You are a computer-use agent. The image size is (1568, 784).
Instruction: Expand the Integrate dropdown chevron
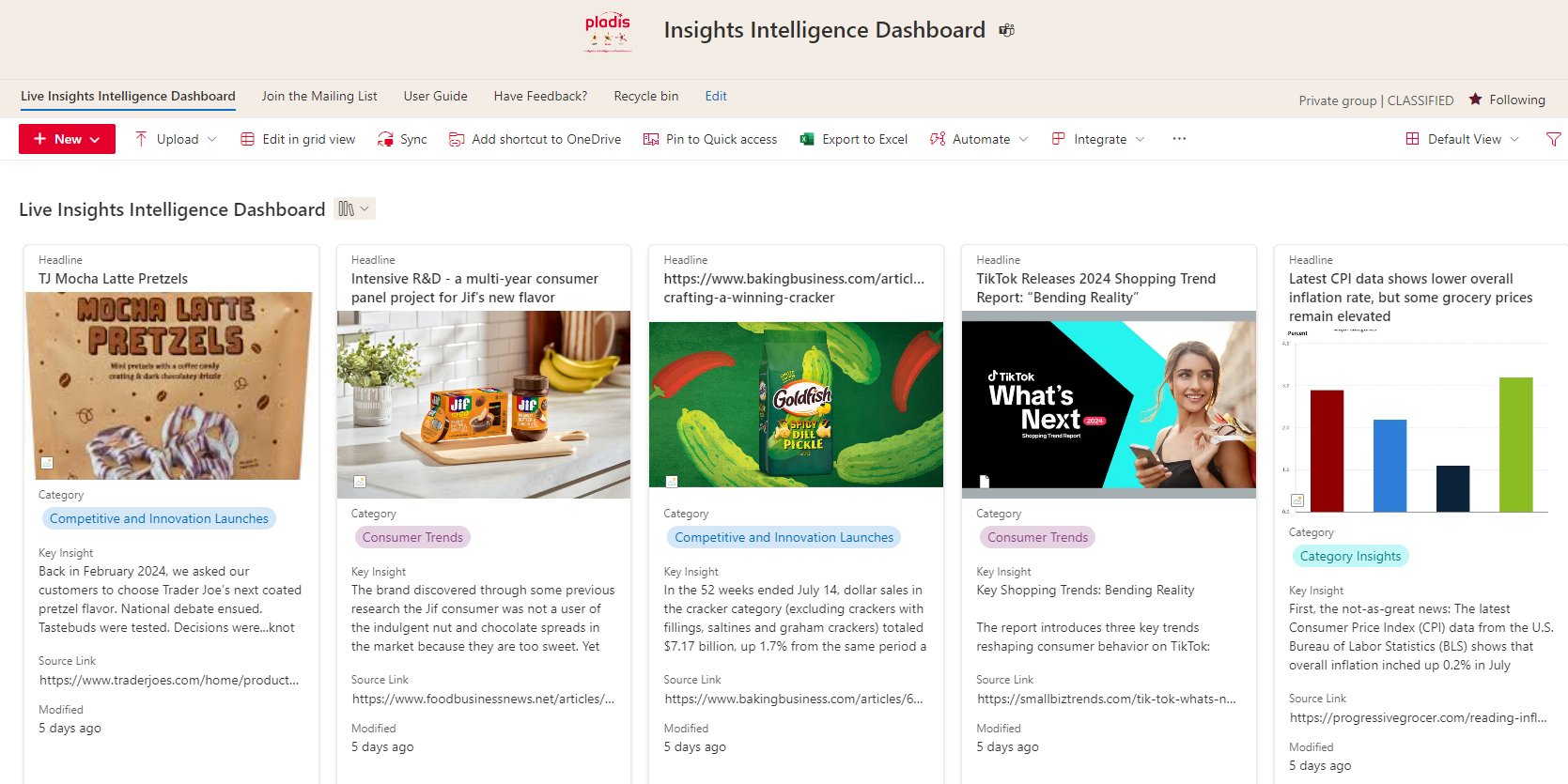[1140, 139]
